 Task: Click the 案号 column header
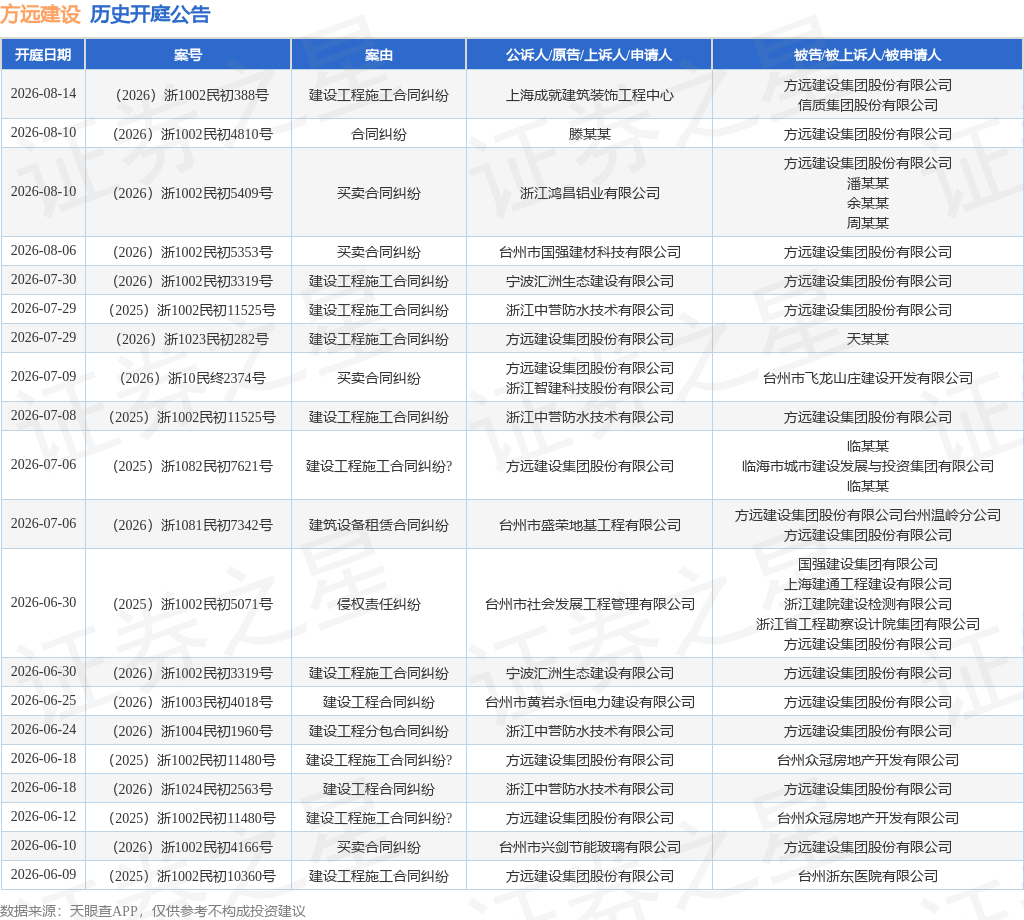point(188,55)
